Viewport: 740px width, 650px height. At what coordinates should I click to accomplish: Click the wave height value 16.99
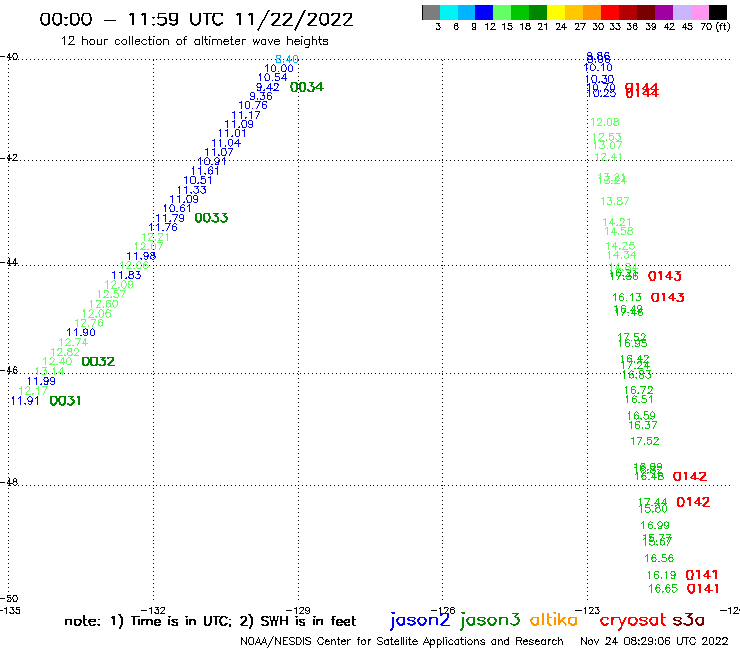tap(655, 525)
